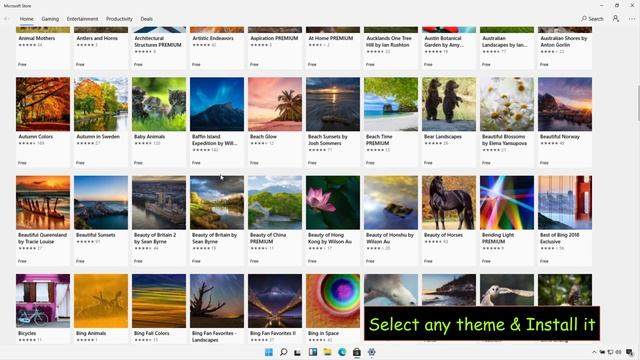Click 'Architectural Structures PREMIUM' title
640x360 pixels.
coord(158,42)
